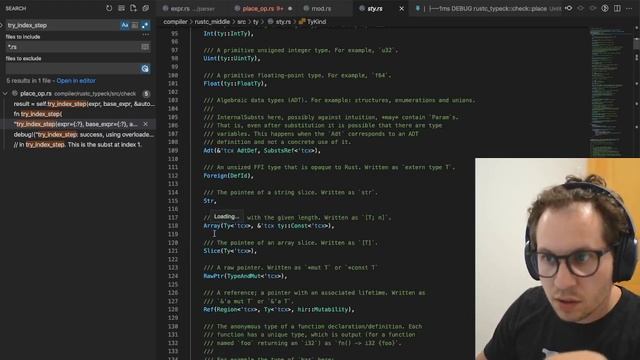
Task: Collapse the place_op.rs results group
Action: tap(5, 93)
